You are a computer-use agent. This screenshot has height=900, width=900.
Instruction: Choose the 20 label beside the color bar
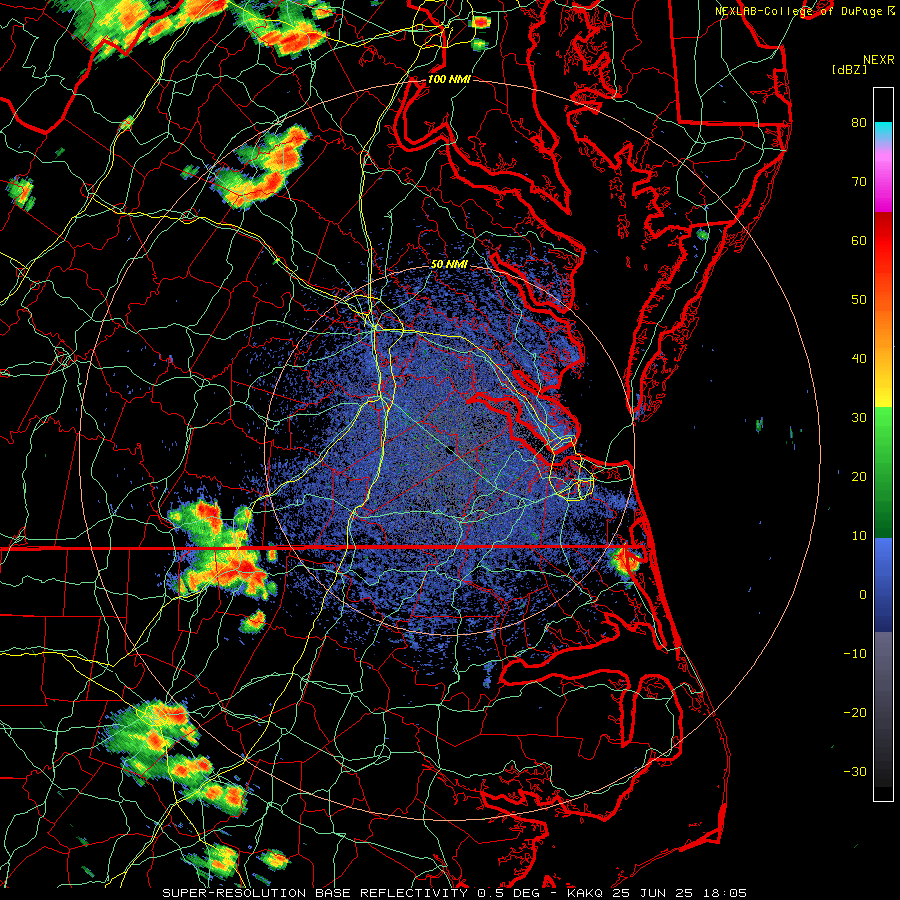[x=859, y=477]
